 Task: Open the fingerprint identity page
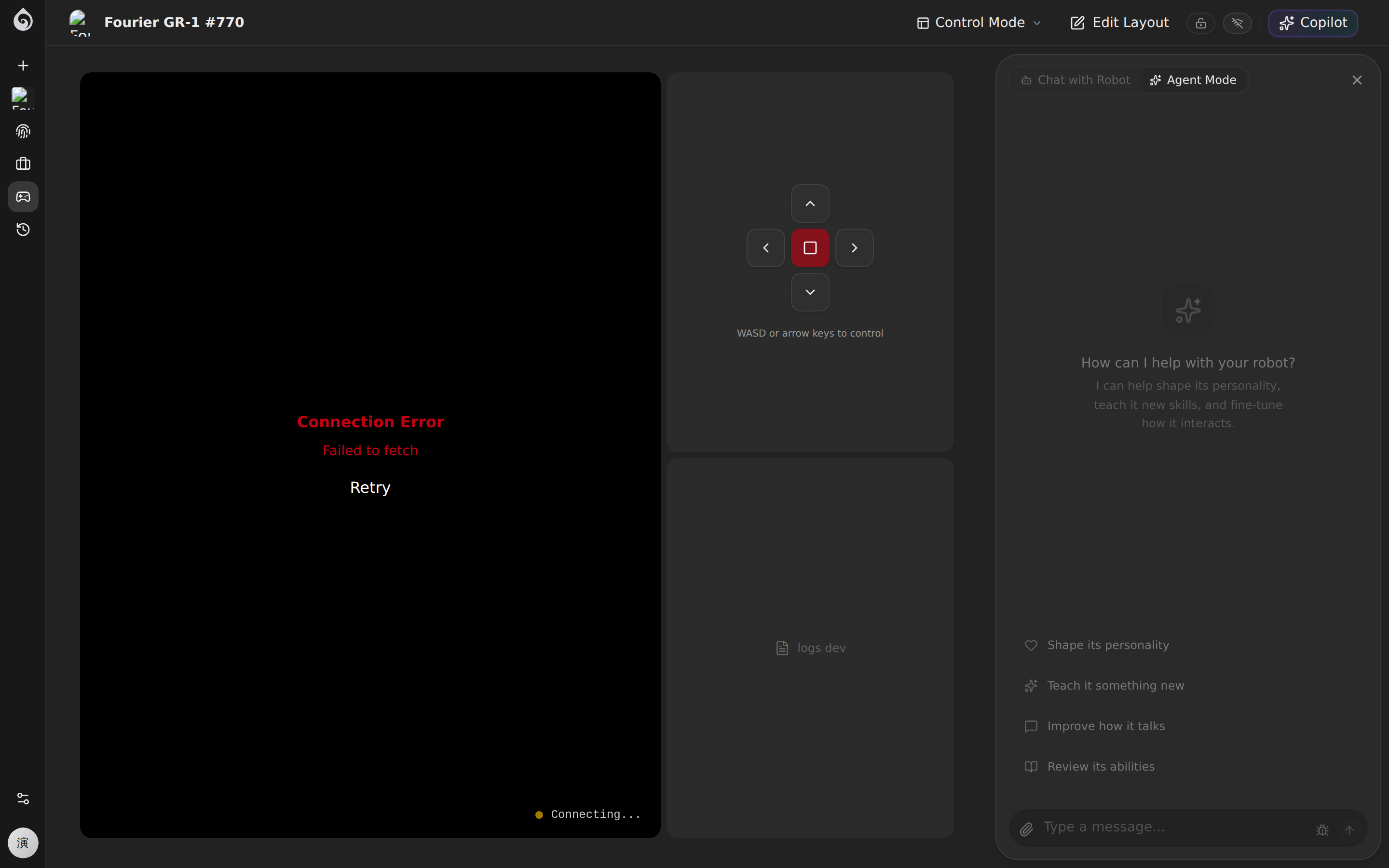23,132
